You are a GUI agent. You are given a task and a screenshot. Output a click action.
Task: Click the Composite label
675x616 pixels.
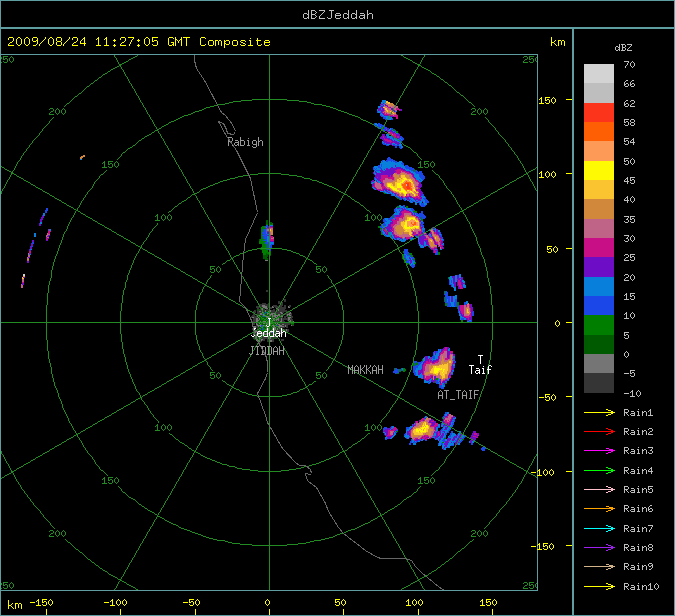point(235,42)
